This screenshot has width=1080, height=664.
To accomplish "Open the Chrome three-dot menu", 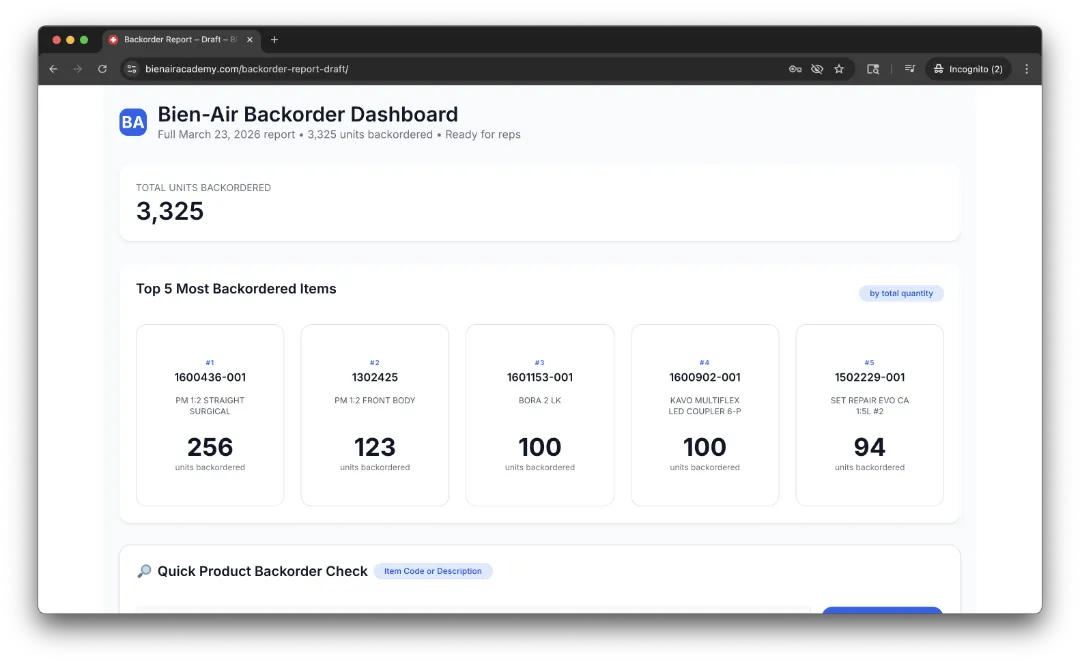I will pyautogui.click(x=1026, y=69).
